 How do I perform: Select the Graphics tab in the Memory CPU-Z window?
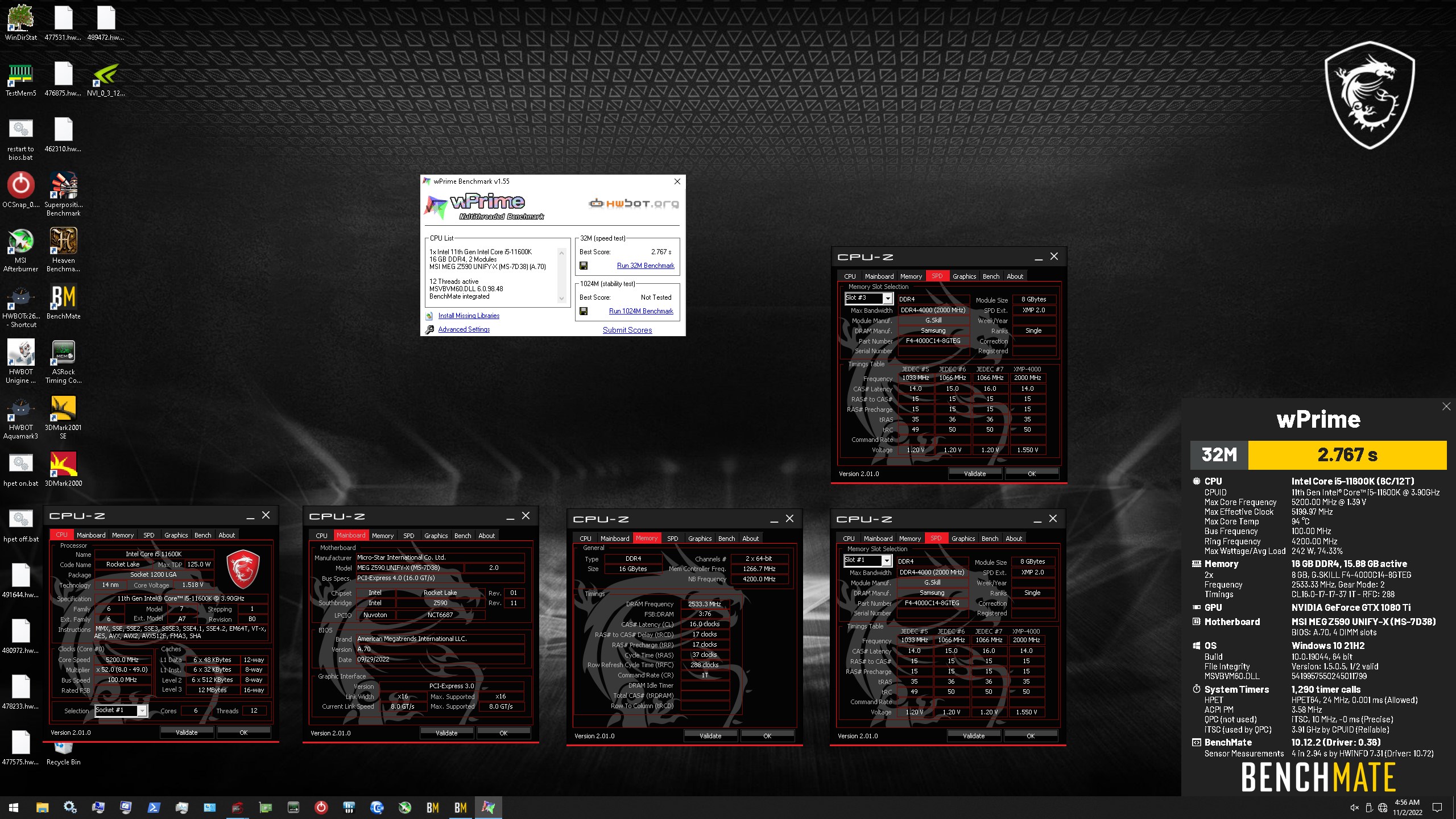click(x=700, y=539)
